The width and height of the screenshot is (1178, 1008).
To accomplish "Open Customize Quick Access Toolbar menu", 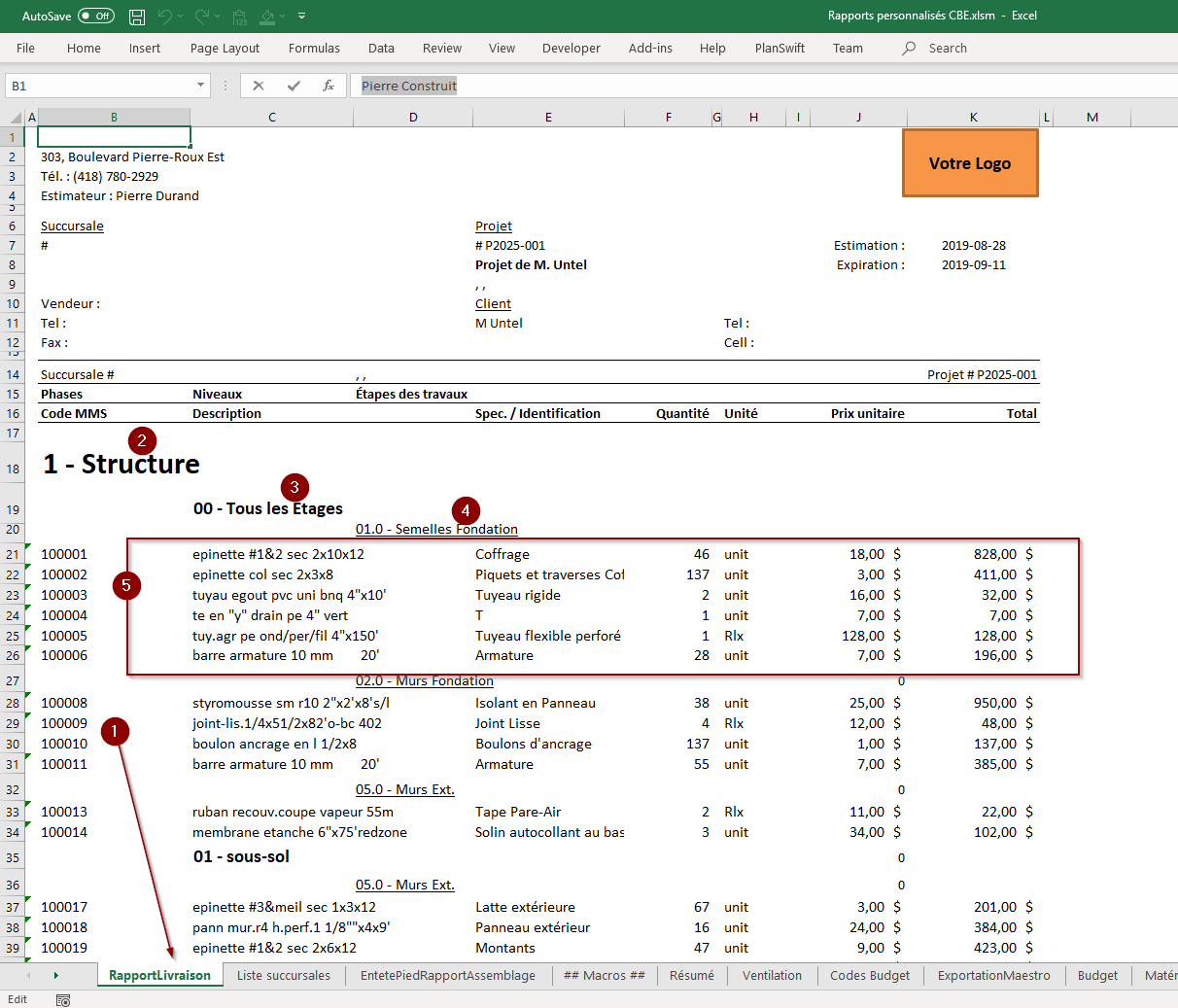I will coord(302,17).
